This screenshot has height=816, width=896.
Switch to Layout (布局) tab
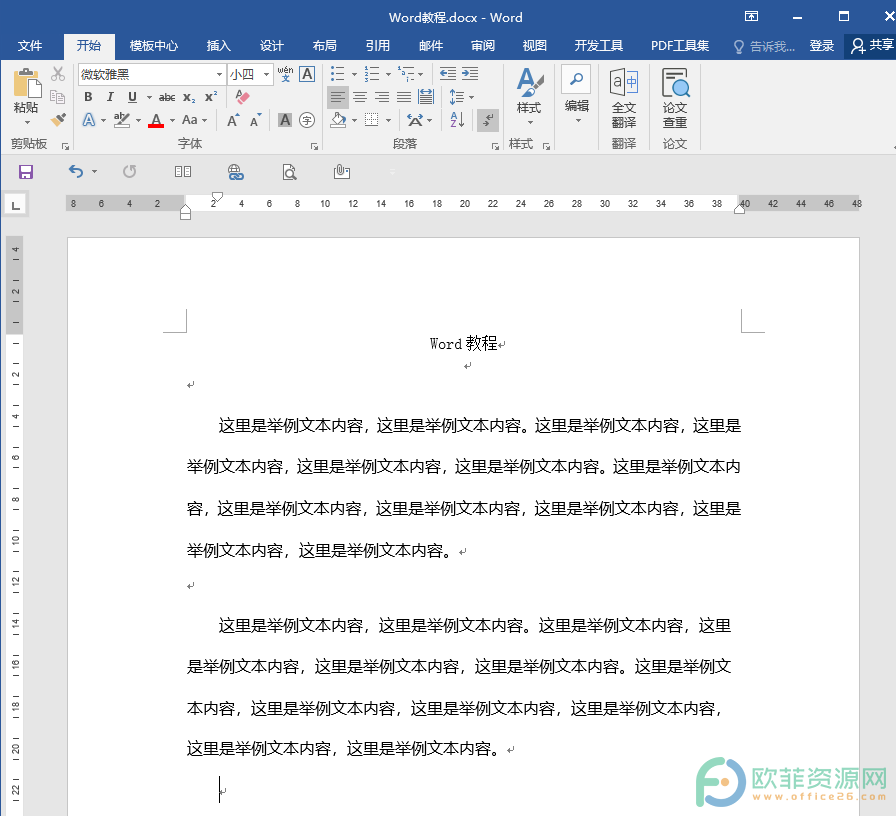click(x=325, y=46)
